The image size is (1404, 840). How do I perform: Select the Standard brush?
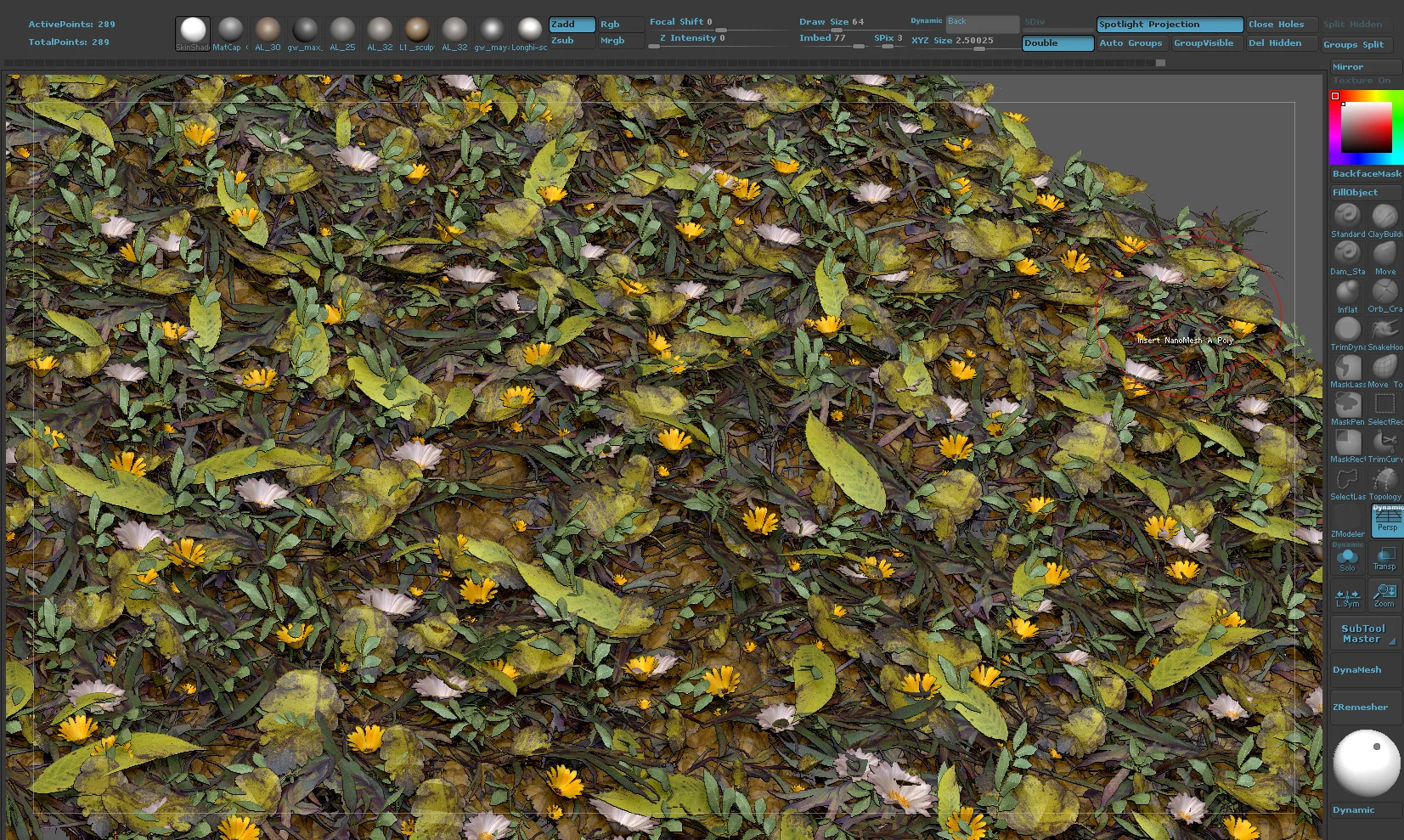1346,217
